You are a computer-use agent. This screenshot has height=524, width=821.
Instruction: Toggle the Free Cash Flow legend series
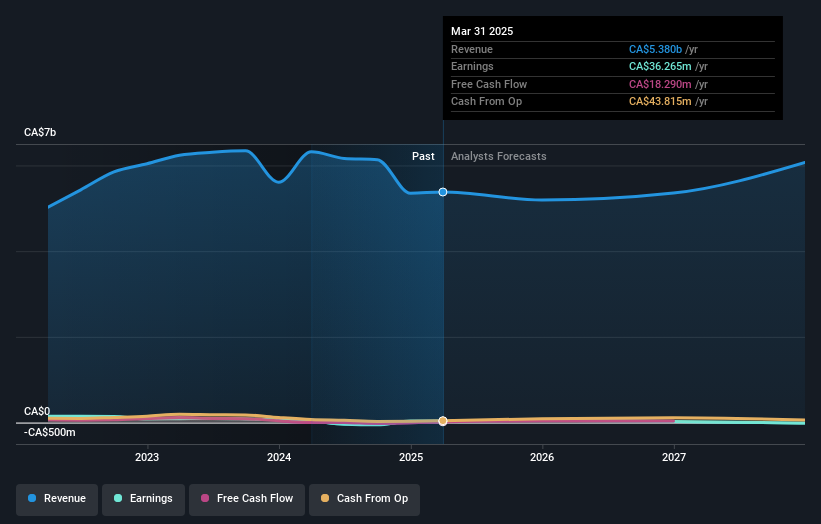pos(247,499)
